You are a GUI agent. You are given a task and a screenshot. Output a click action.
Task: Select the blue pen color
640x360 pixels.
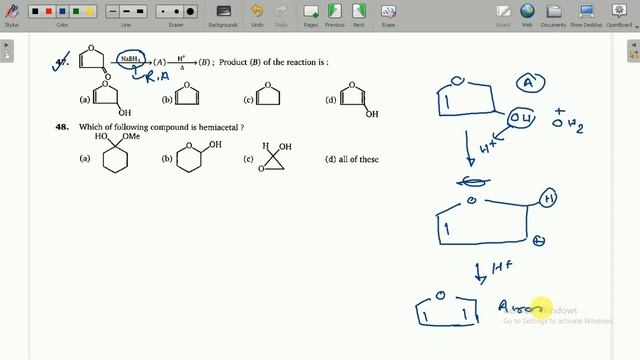coord(62,11)
